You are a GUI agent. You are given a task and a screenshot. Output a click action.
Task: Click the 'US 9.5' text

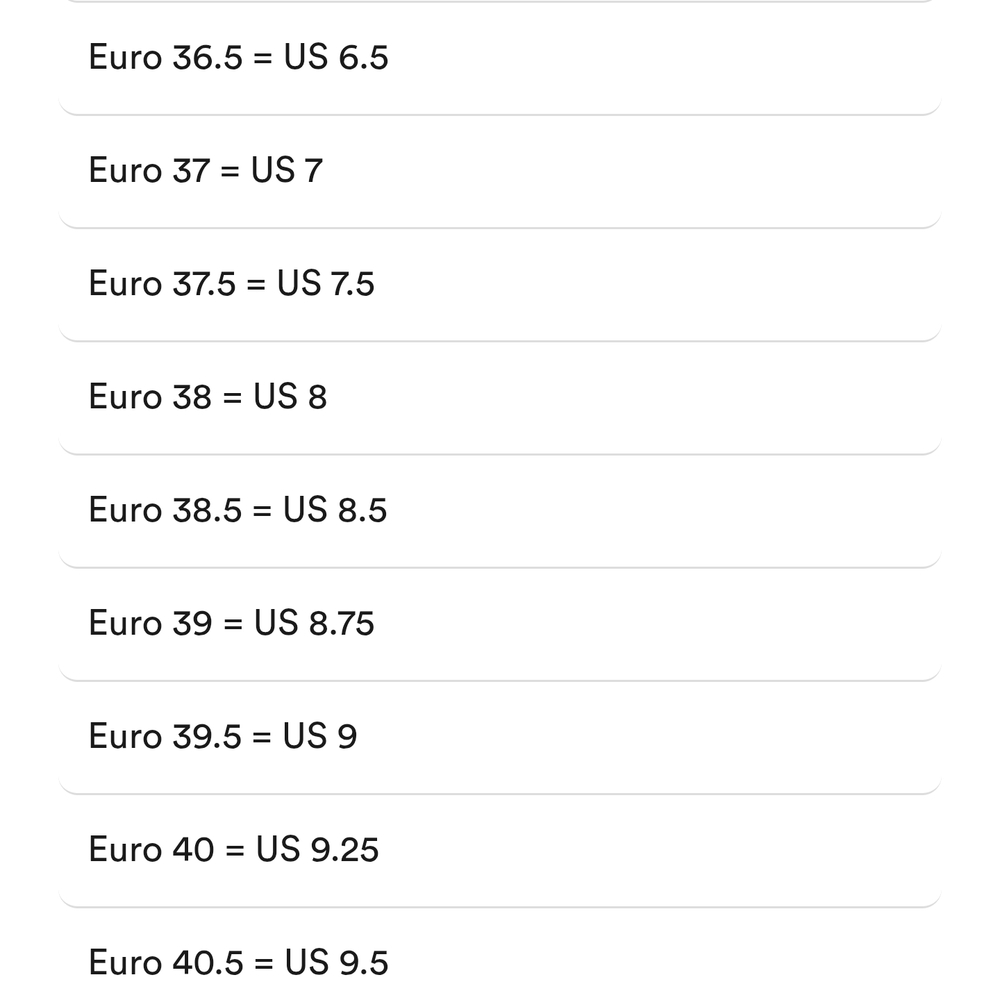point(336,962)
